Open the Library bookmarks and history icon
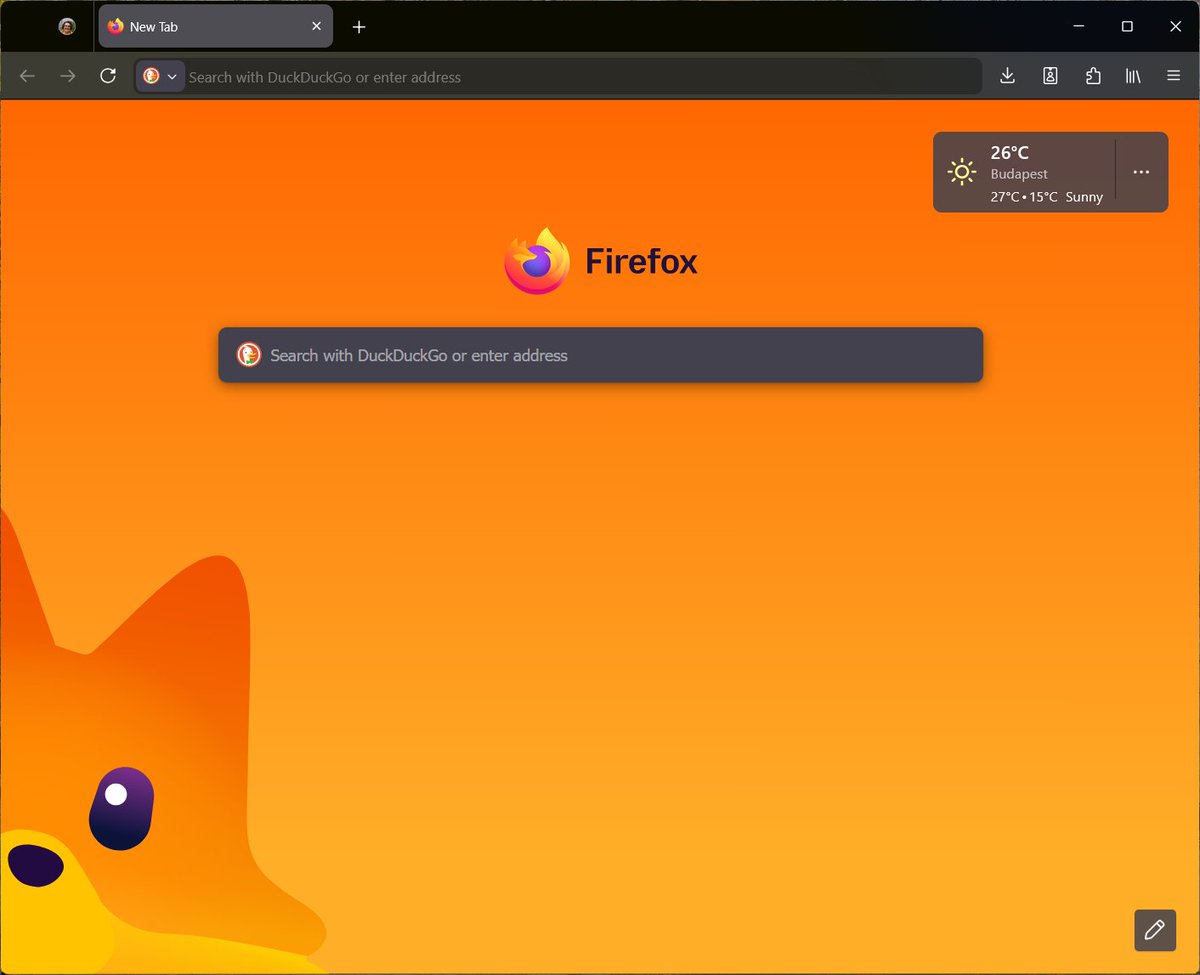1200x975 pixels. click(1133, 76)
